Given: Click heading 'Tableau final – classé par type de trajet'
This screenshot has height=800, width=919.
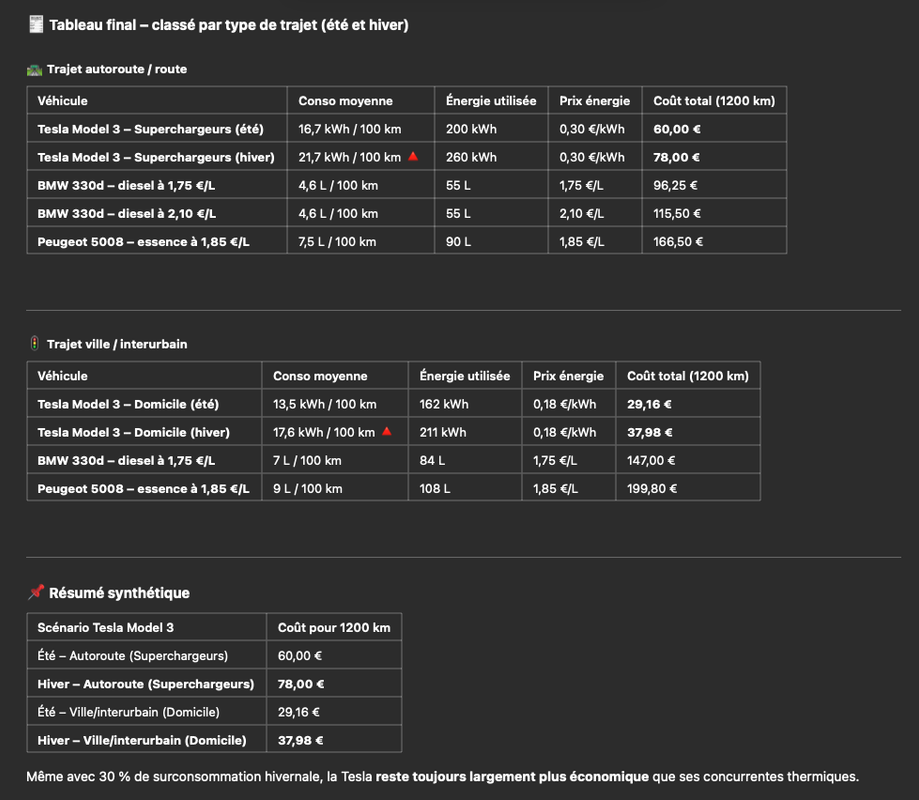Looking at the screenshot, I should [229, 25].
